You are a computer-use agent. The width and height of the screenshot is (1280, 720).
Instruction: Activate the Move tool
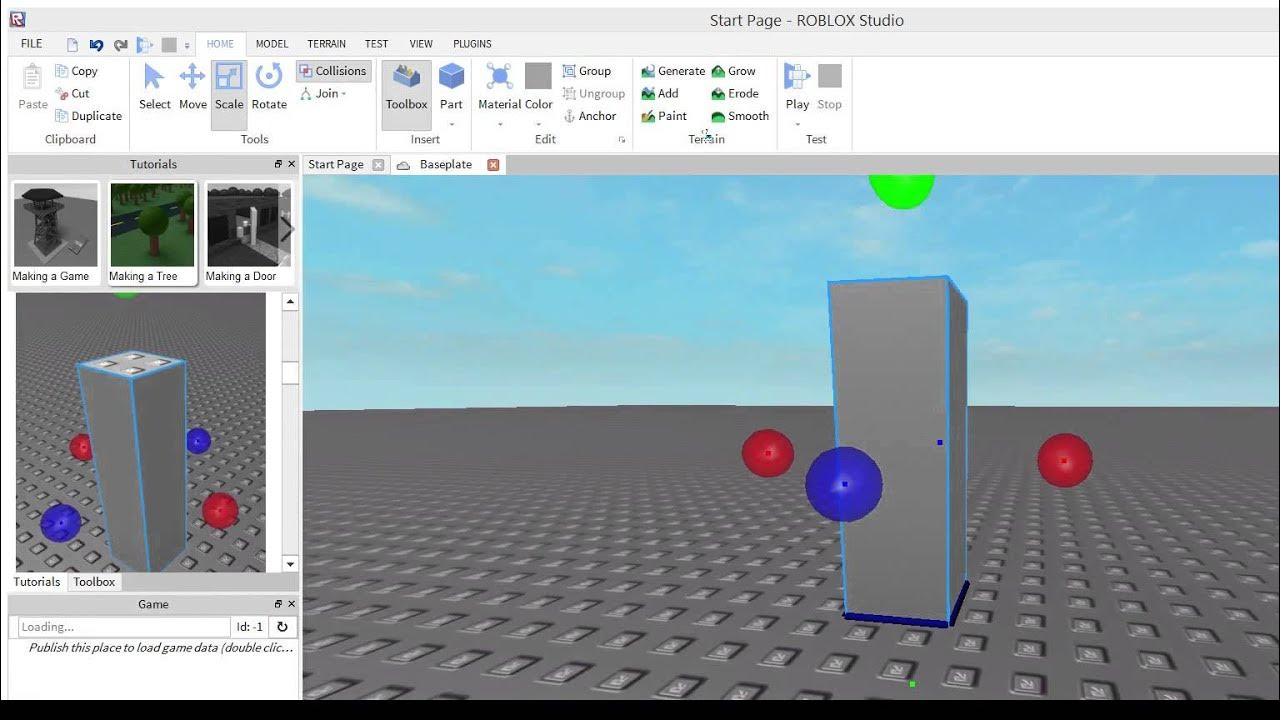point(193,87)
